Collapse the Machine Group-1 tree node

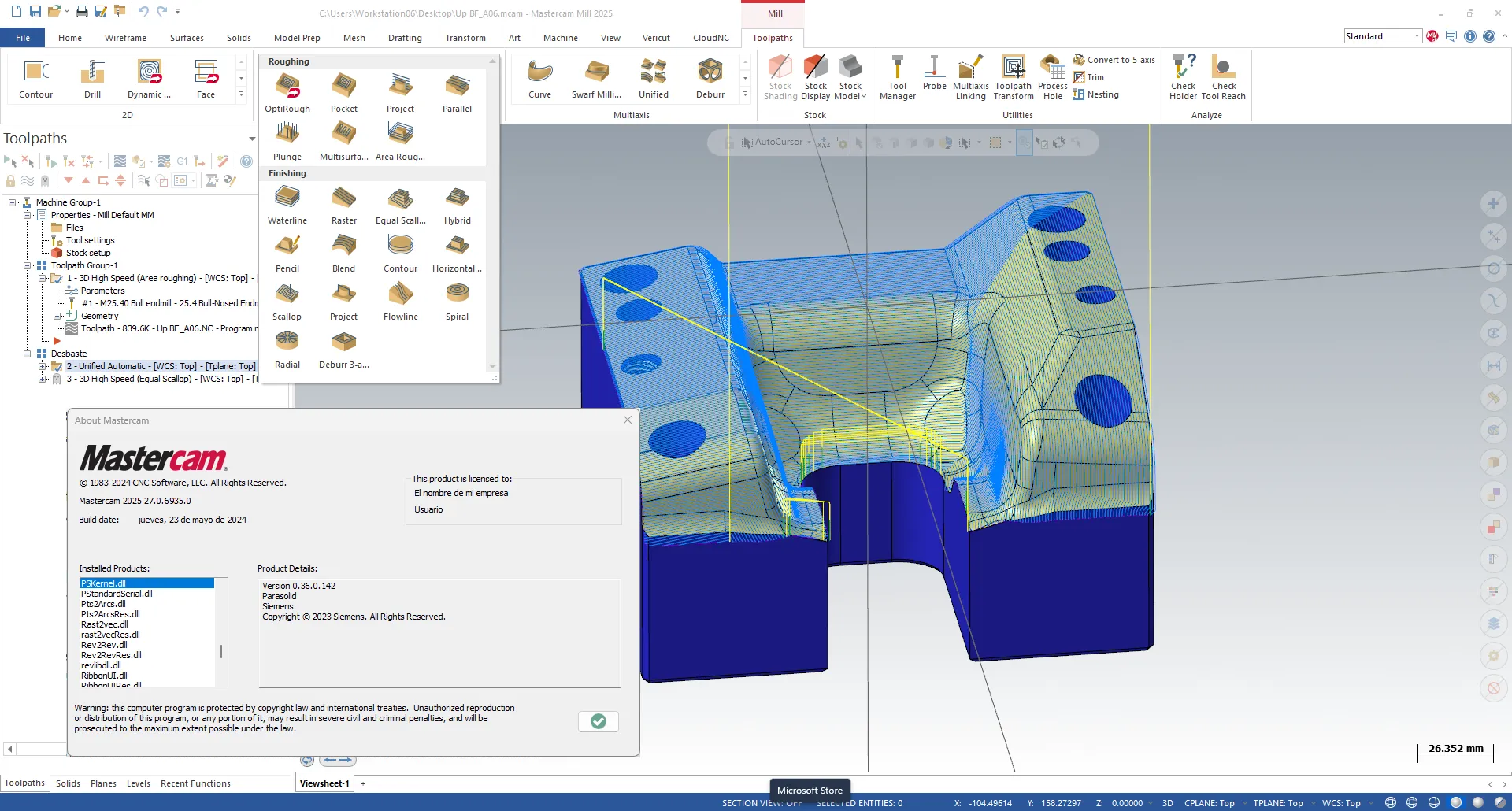[13, 202]
